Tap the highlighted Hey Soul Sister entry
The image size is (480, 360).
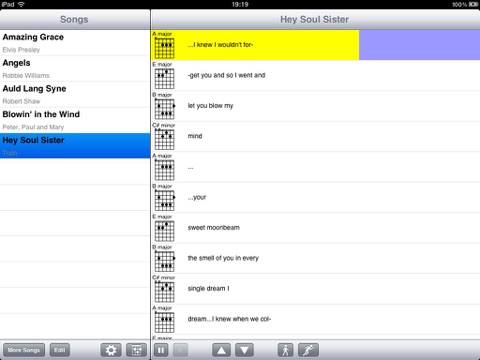(x=75, y=146)
